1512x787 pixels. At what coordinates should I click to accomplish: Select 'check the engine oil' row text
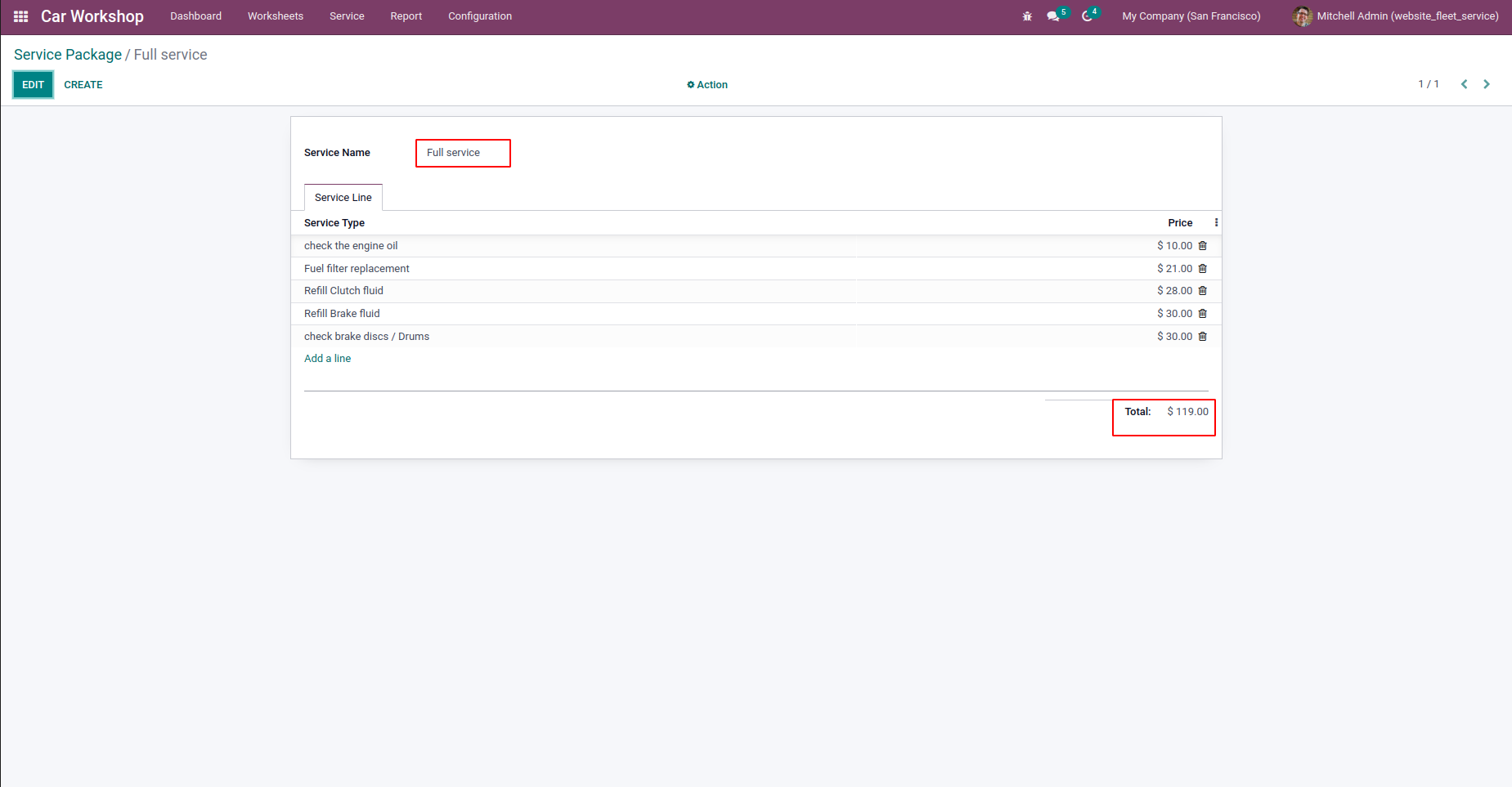[x=351, y=246]
